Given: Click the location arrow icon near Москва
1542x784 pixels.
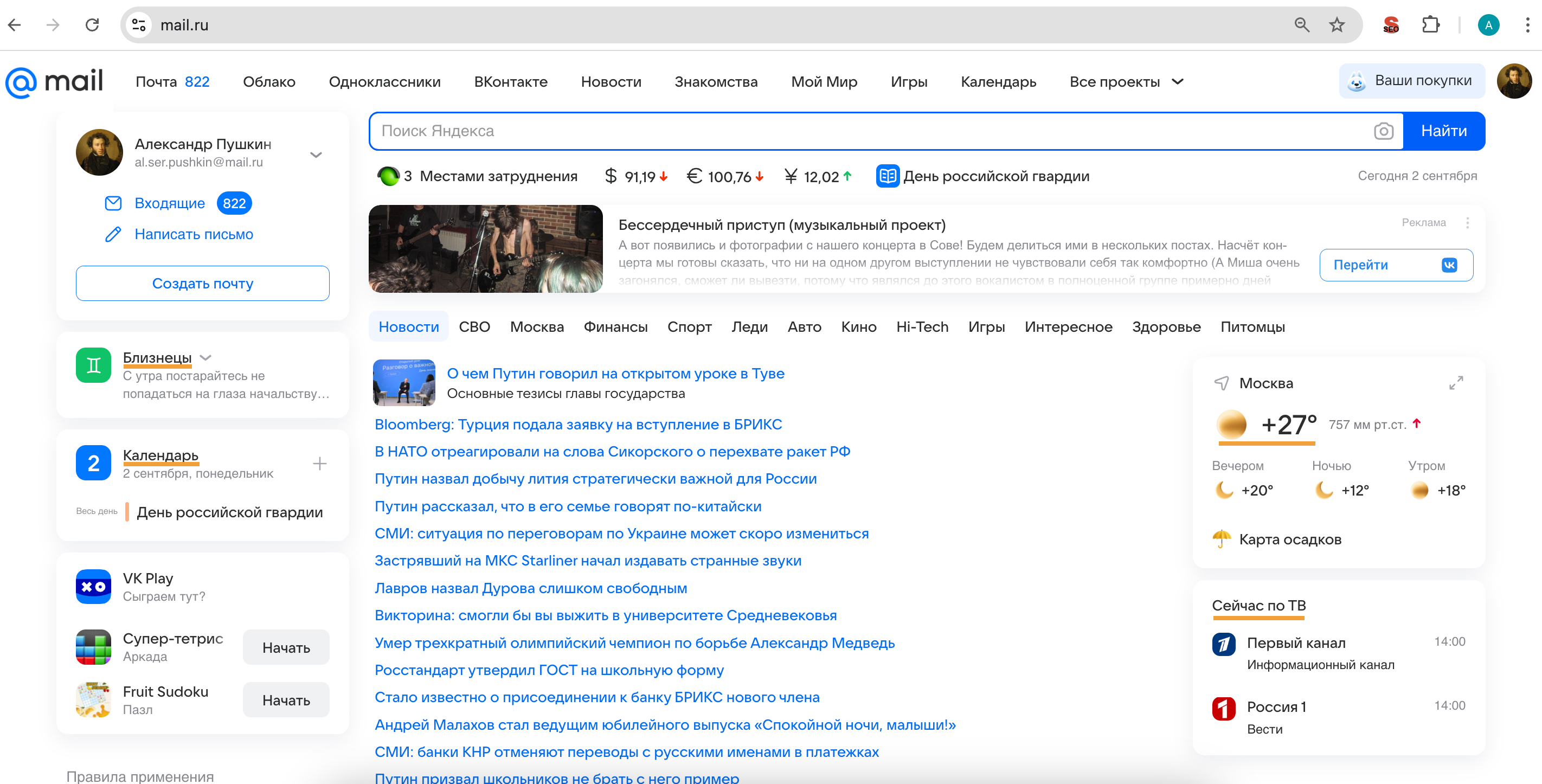Looking at the screenshot, I should 1221,383.
